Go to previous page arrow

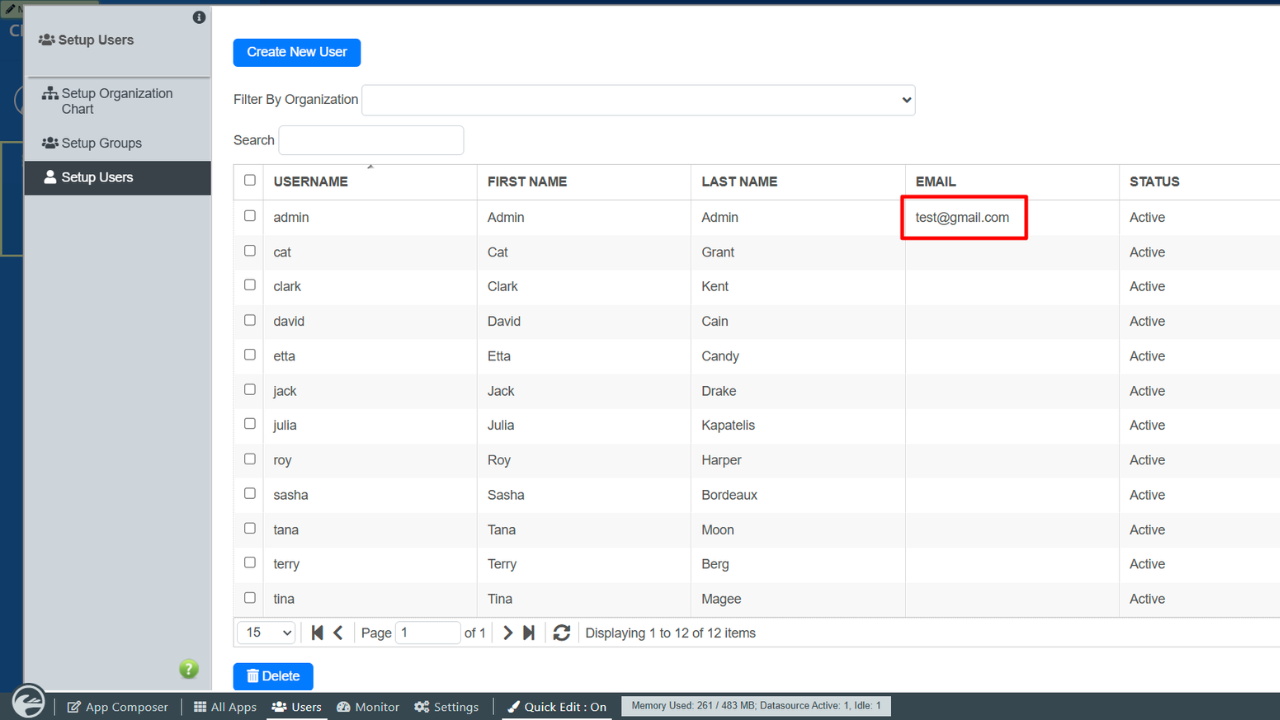point(338,633)
